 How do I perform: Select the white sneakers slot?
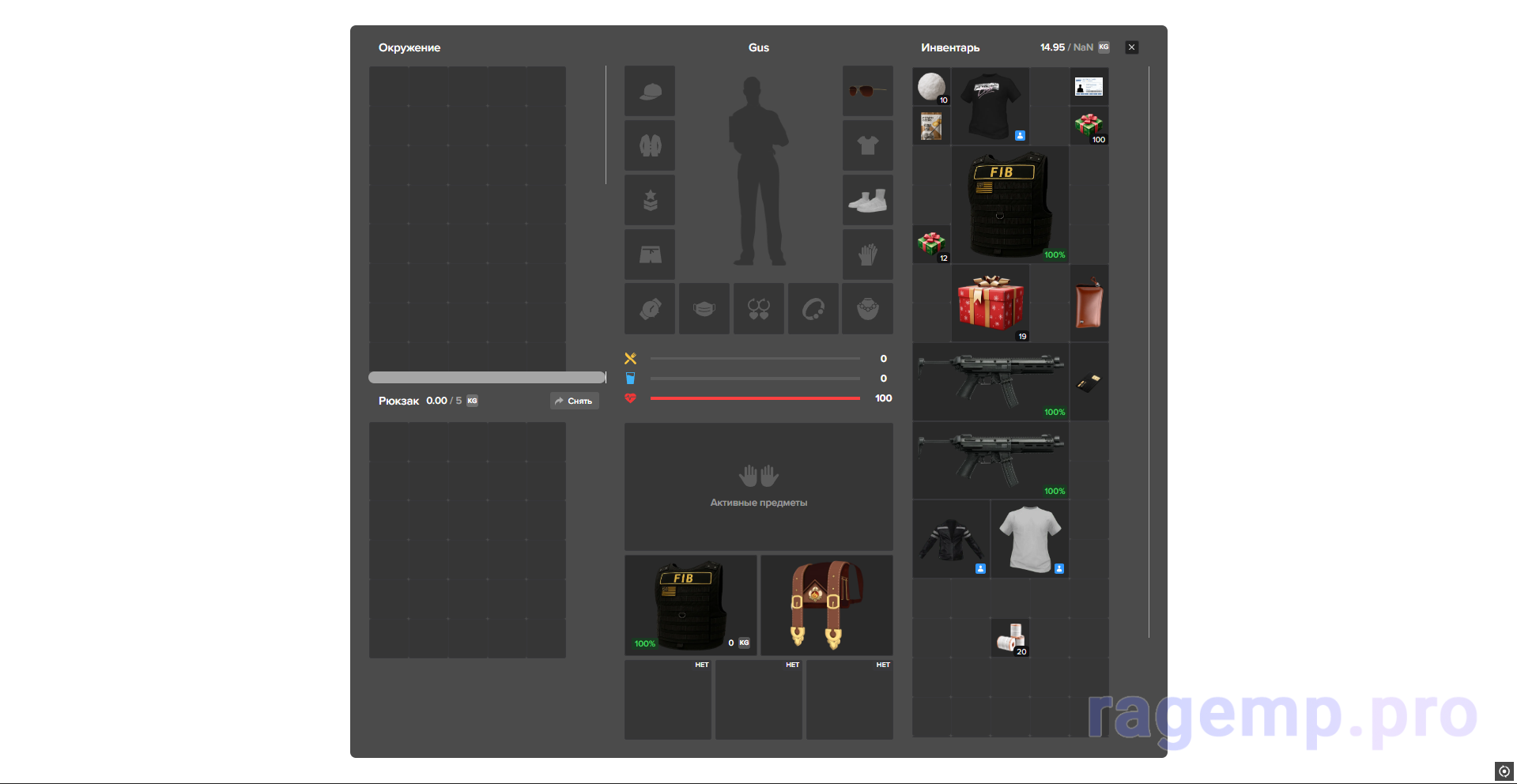[867, 200]
